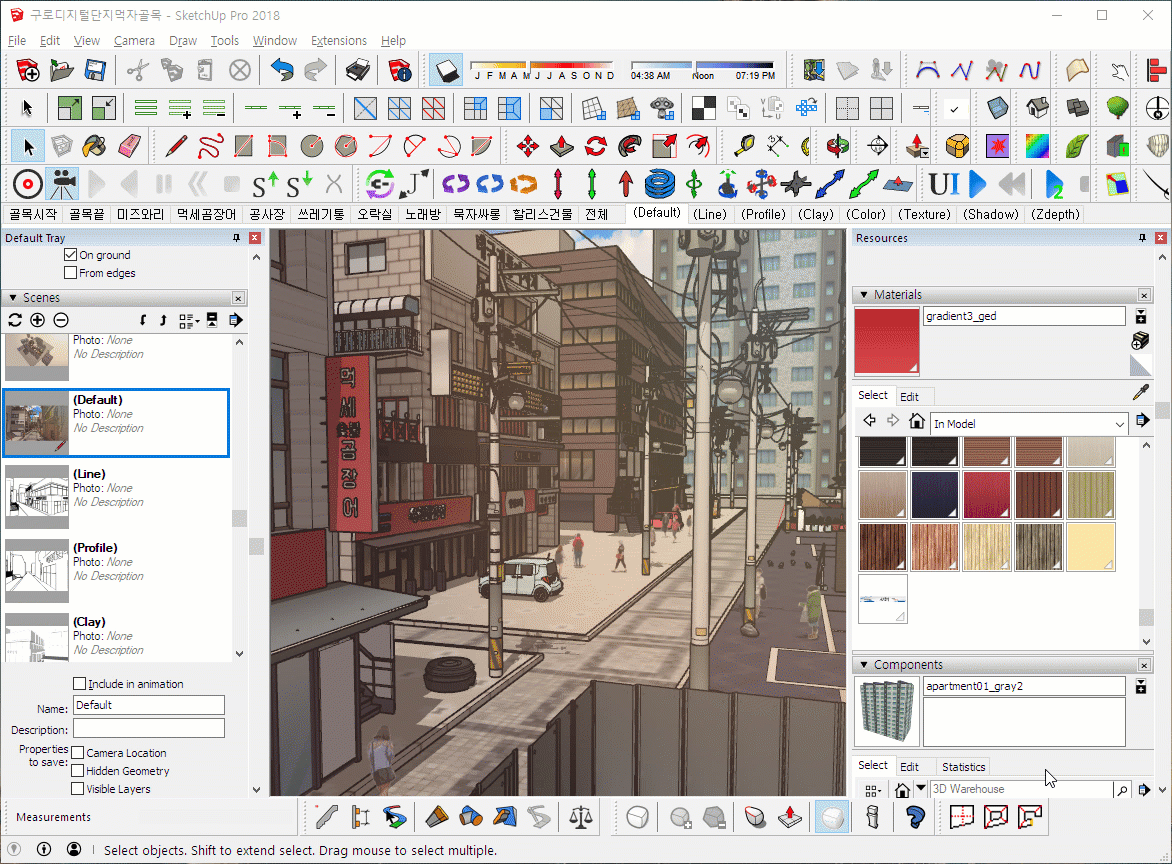The height and width of the screenshot is (864, 1172).
Task: Click the Undo arrow icon
Action: point(282,71)
